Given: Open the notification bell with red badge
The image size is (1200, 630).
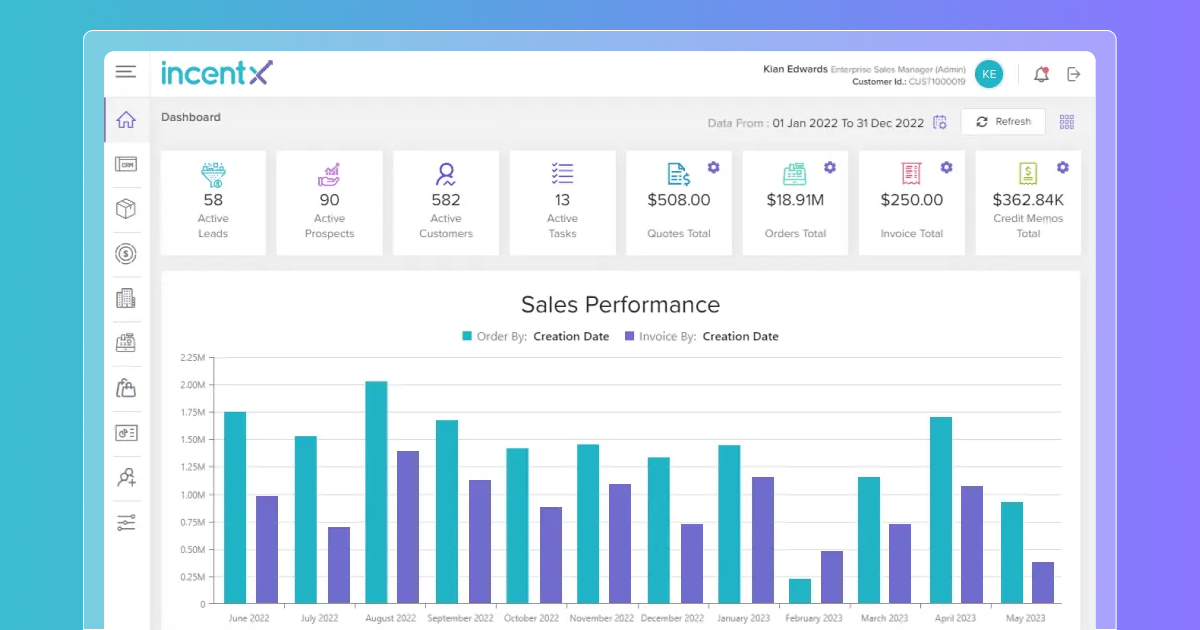Looking at the screenshot, I should pyautogui.click(x=1040, y=73).
